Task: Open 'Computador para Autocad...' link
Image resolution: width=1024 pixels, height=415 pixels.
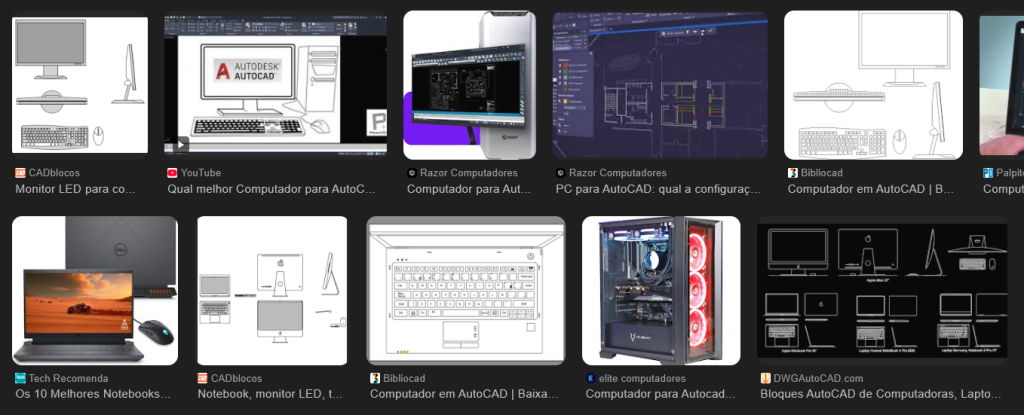Action: pyautogui.click(x=660, y=395)
